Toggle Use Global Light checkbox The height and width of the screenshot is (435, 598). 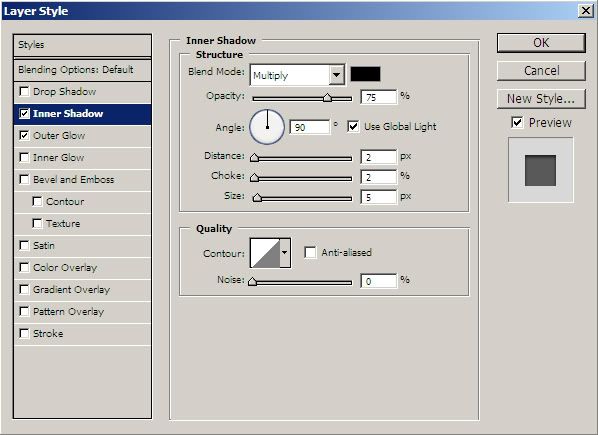353,127
